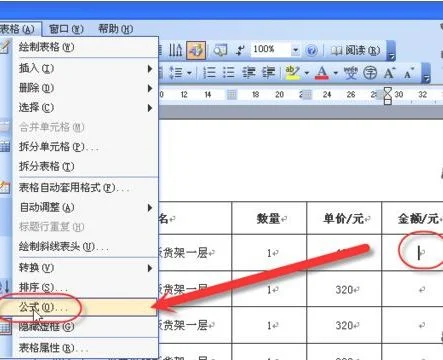The image size is (443, 360).
Task: Choose 排序(S)... menu entry
Action: [x=85, y=287]
